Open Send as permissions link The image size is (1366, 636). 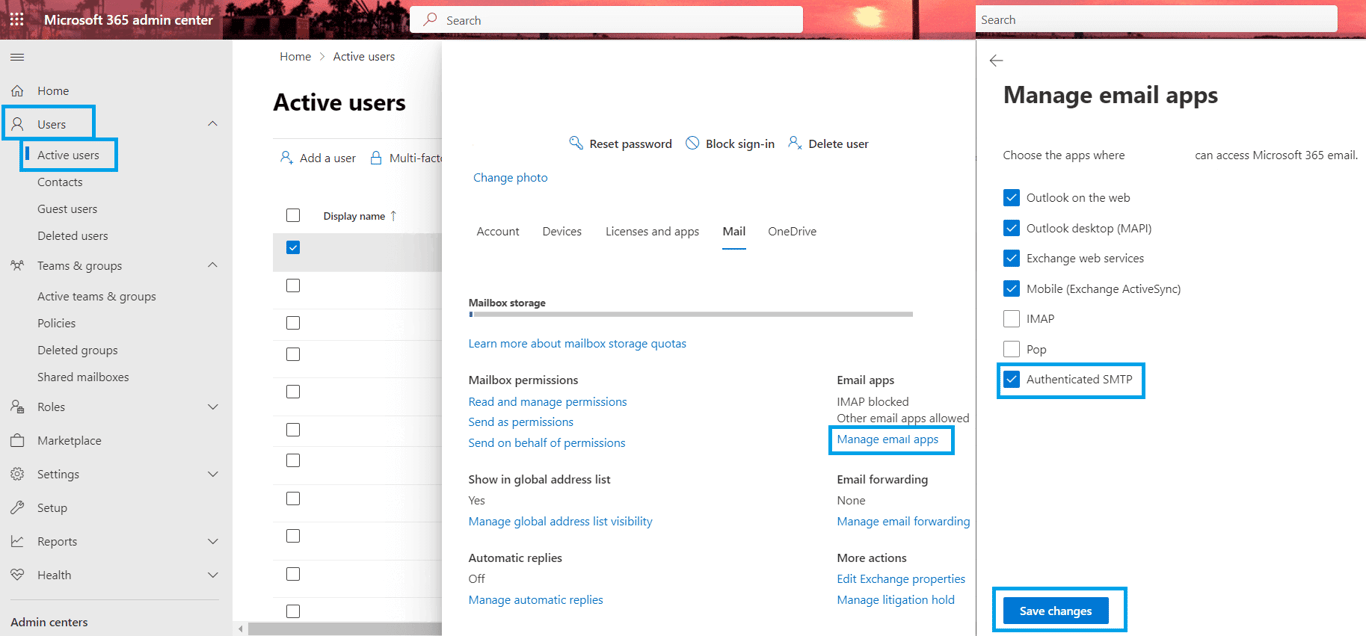tap(520, 422)
